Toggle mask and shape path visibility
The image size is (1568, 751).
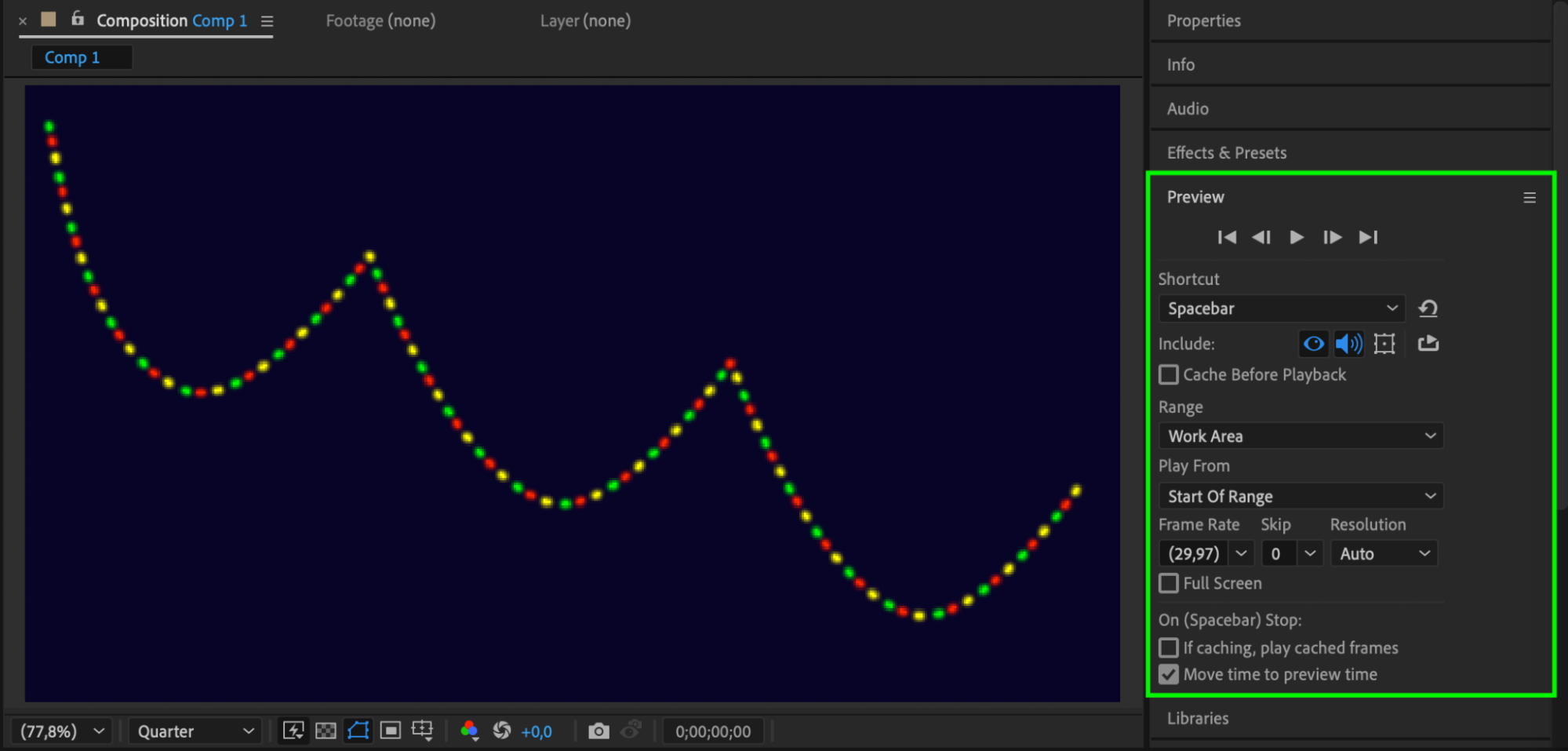[x=358, y=731]
